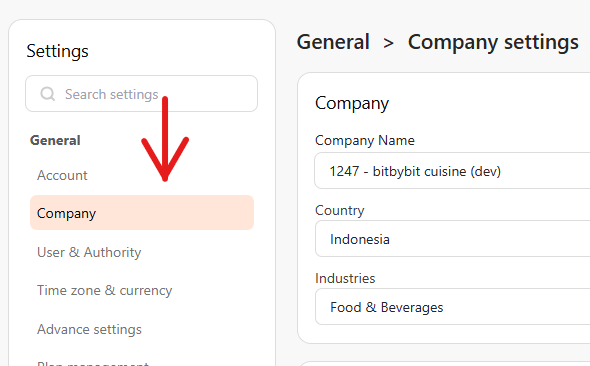
Task: Click the Industries field label
Action: [345, 278]
